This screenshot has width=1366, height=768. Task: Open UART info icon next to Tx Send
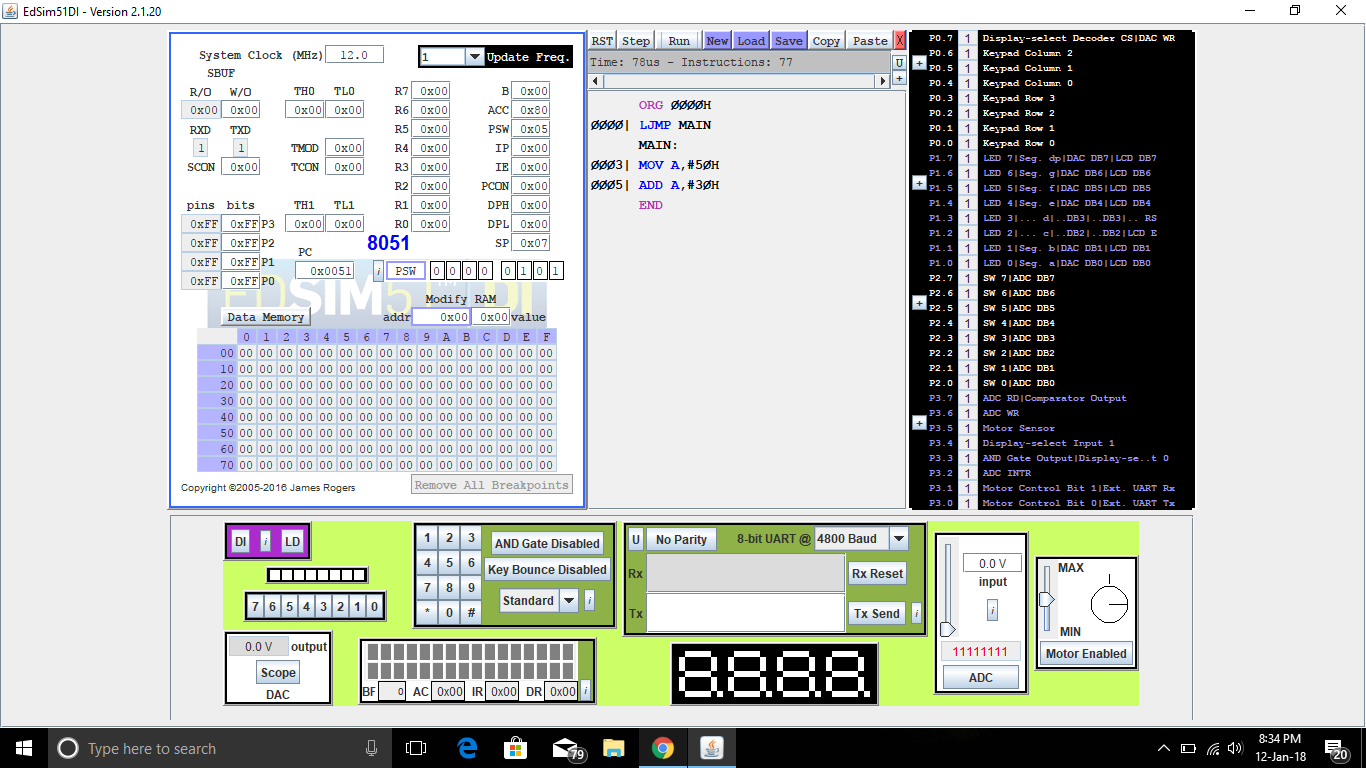point(916,613)
